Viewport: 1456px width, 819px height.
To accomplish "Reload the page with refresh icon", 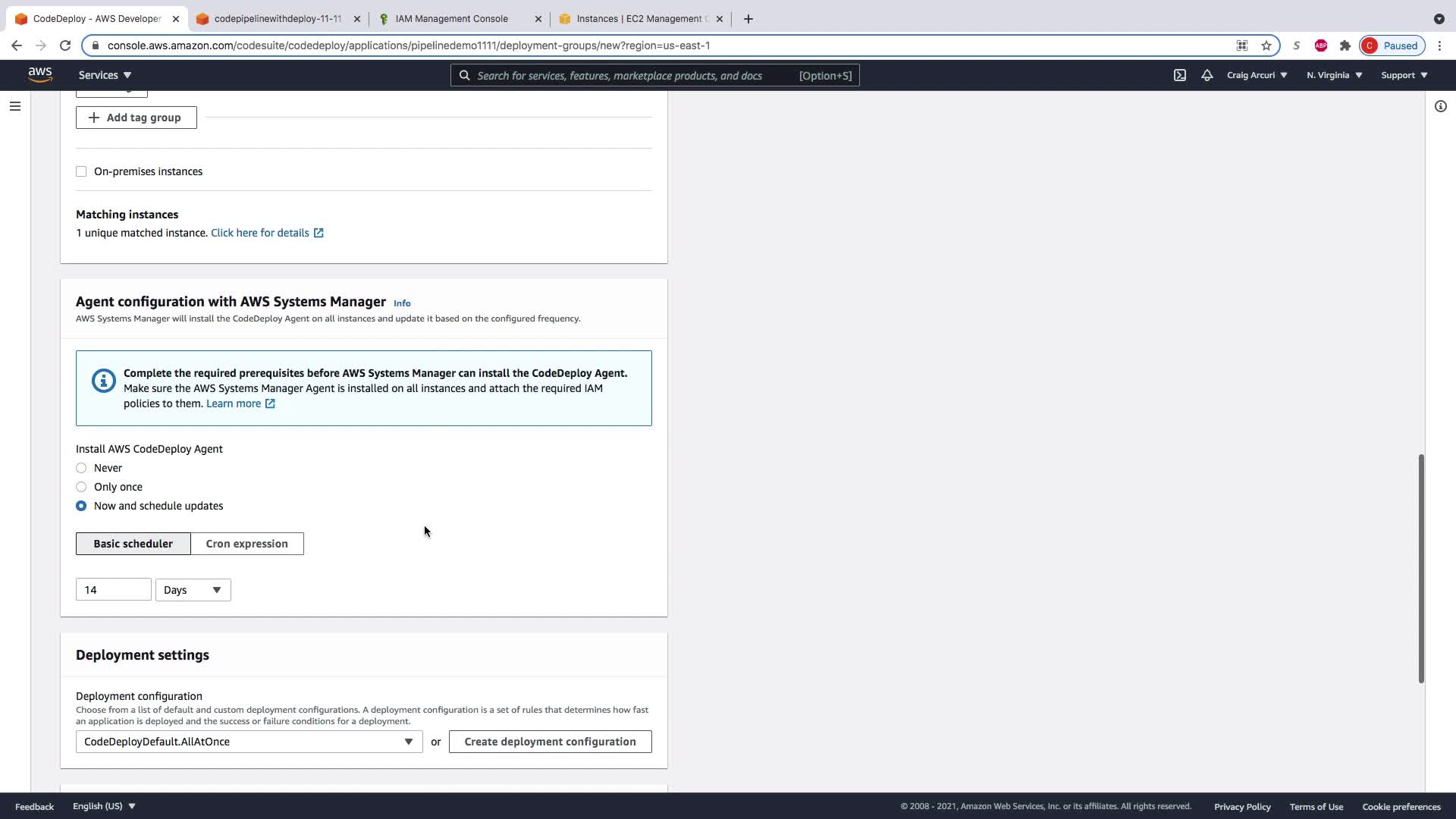I will tap(65, 45).
